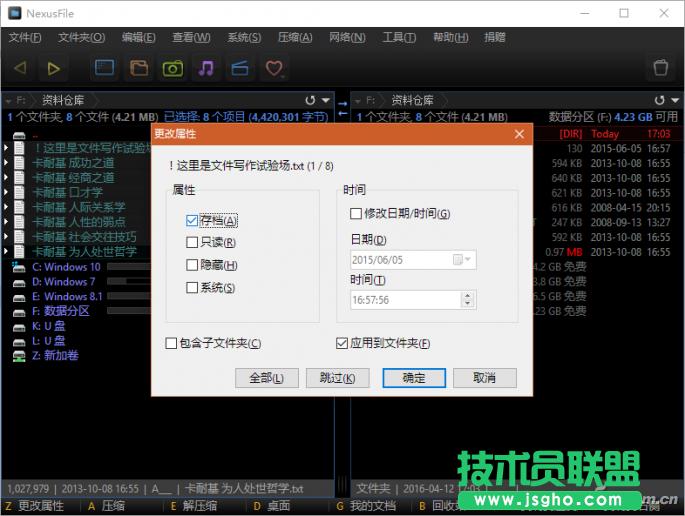Viewport: 685px width, 516px height.
Task: Click the heart favorites toolbar icon
Action: pos(274,68)
